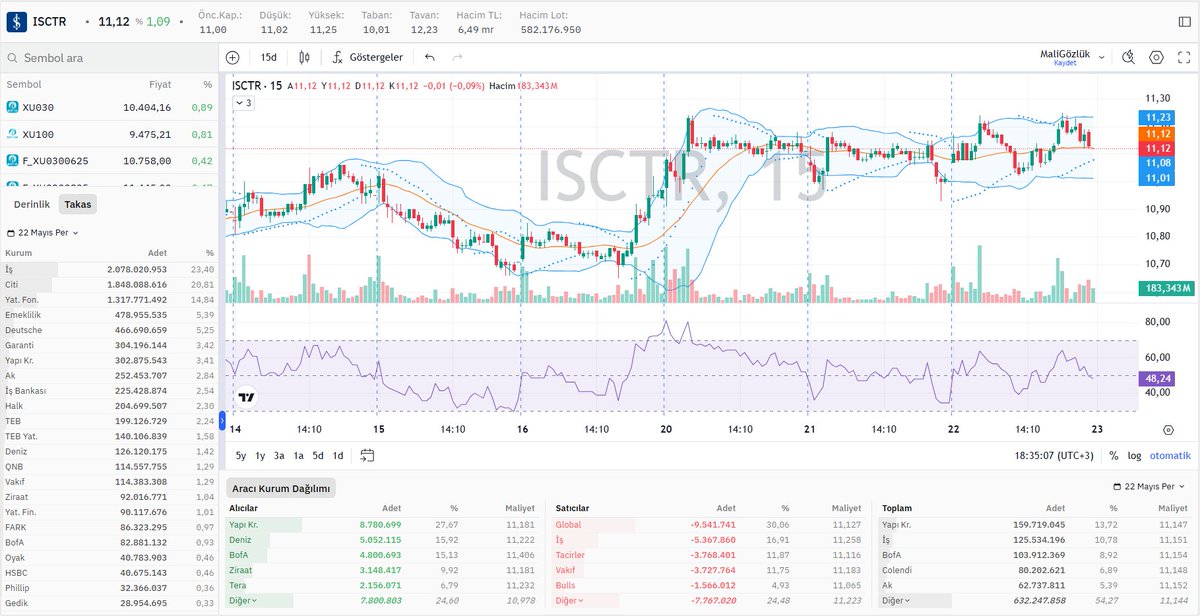This screenshot has height=616, width=1200.
Task: Click the fx Göstergeler indicators button
Action: pos(367,57)
